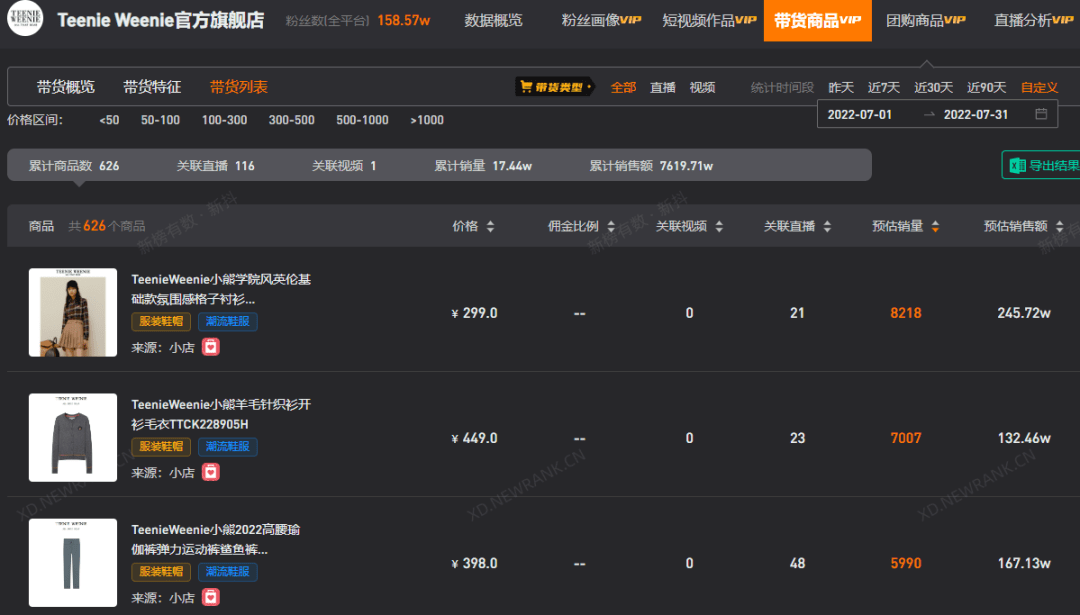Click the shop source icon for plaid shirt

point(211,347)
